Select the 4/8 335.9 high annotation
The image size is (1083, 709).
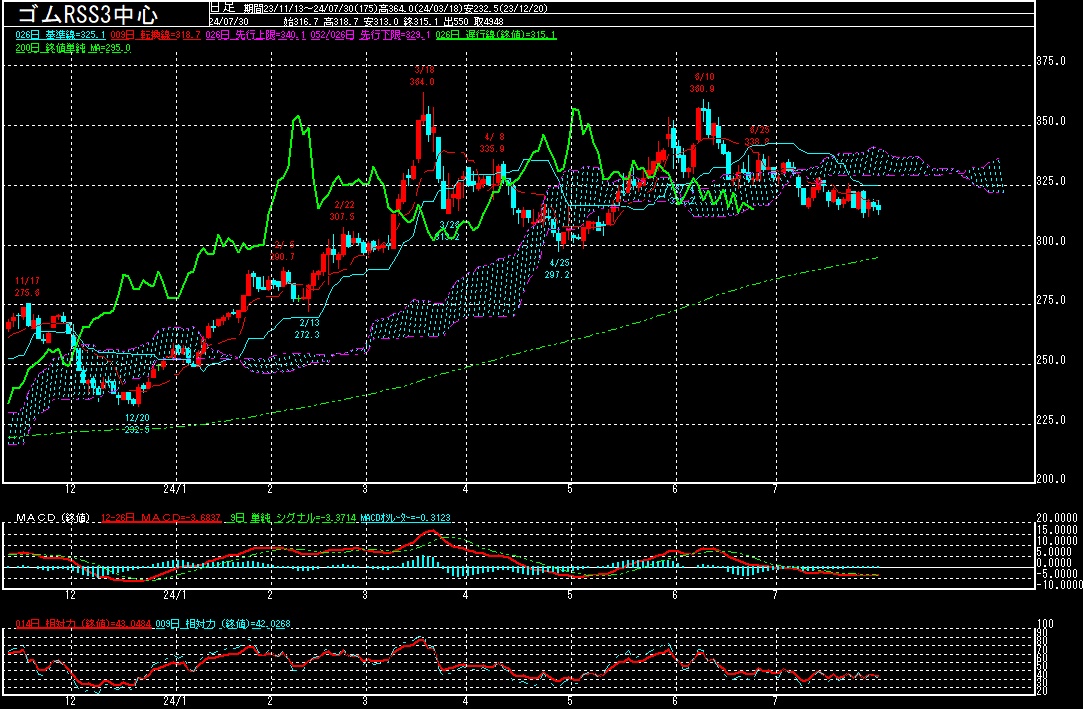[492, 143]
